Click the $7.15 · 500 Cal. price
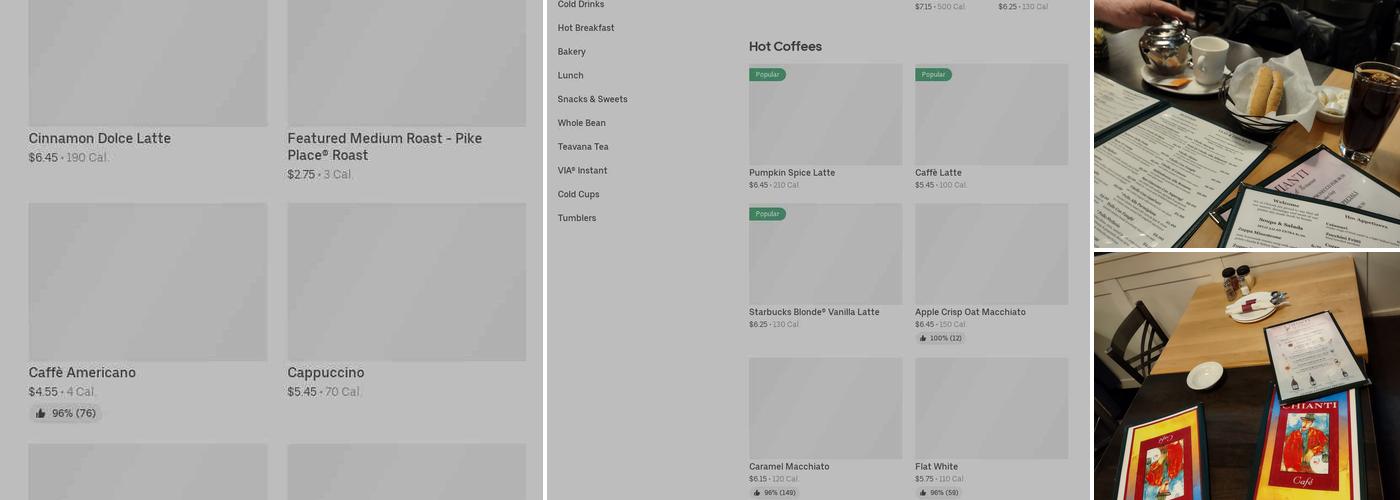The image size is (1400, 500). point(940,7)
